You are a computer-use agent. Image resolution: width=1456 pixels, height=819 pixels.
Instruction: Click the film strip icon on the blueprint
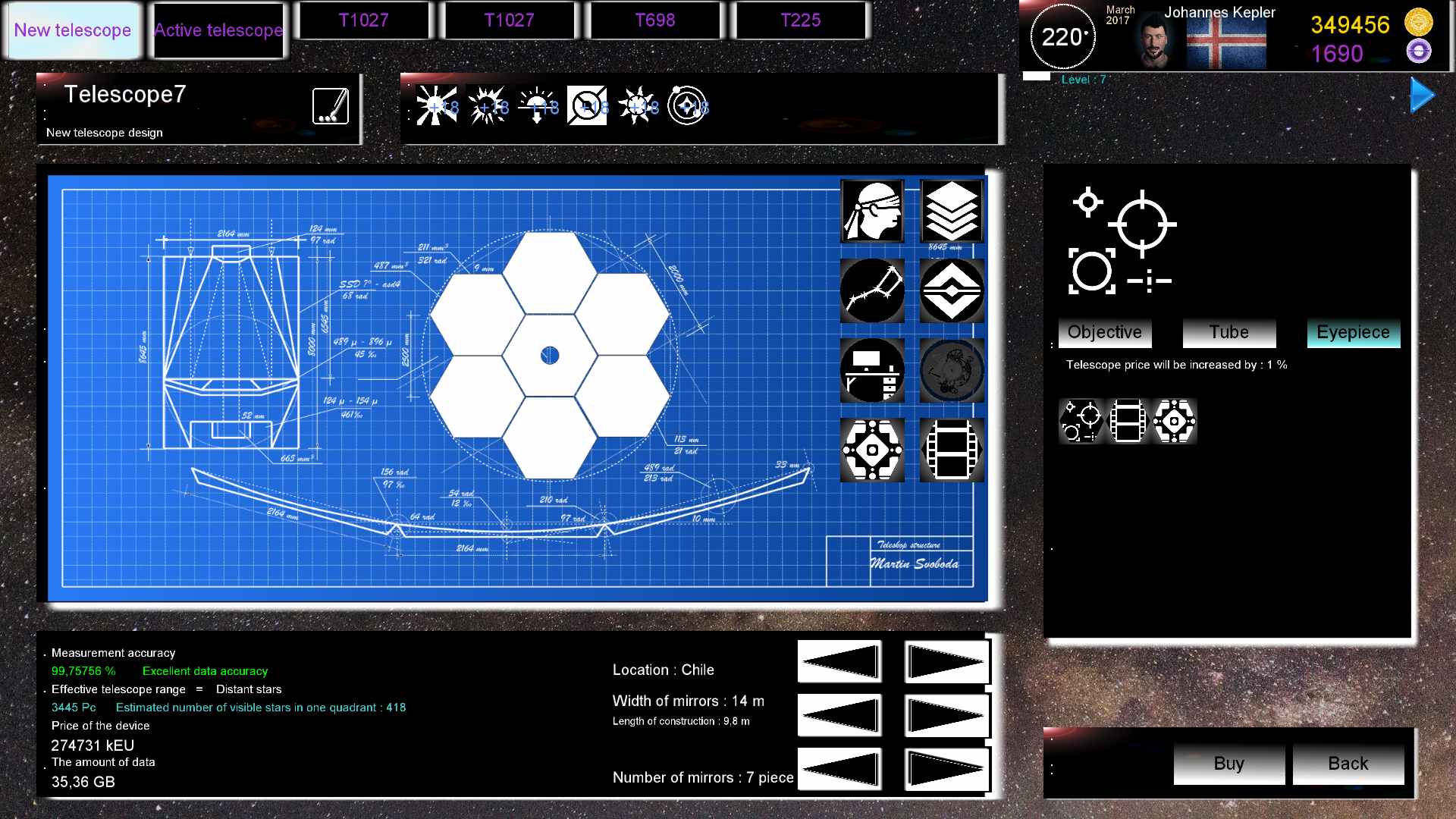click(951, 450)
